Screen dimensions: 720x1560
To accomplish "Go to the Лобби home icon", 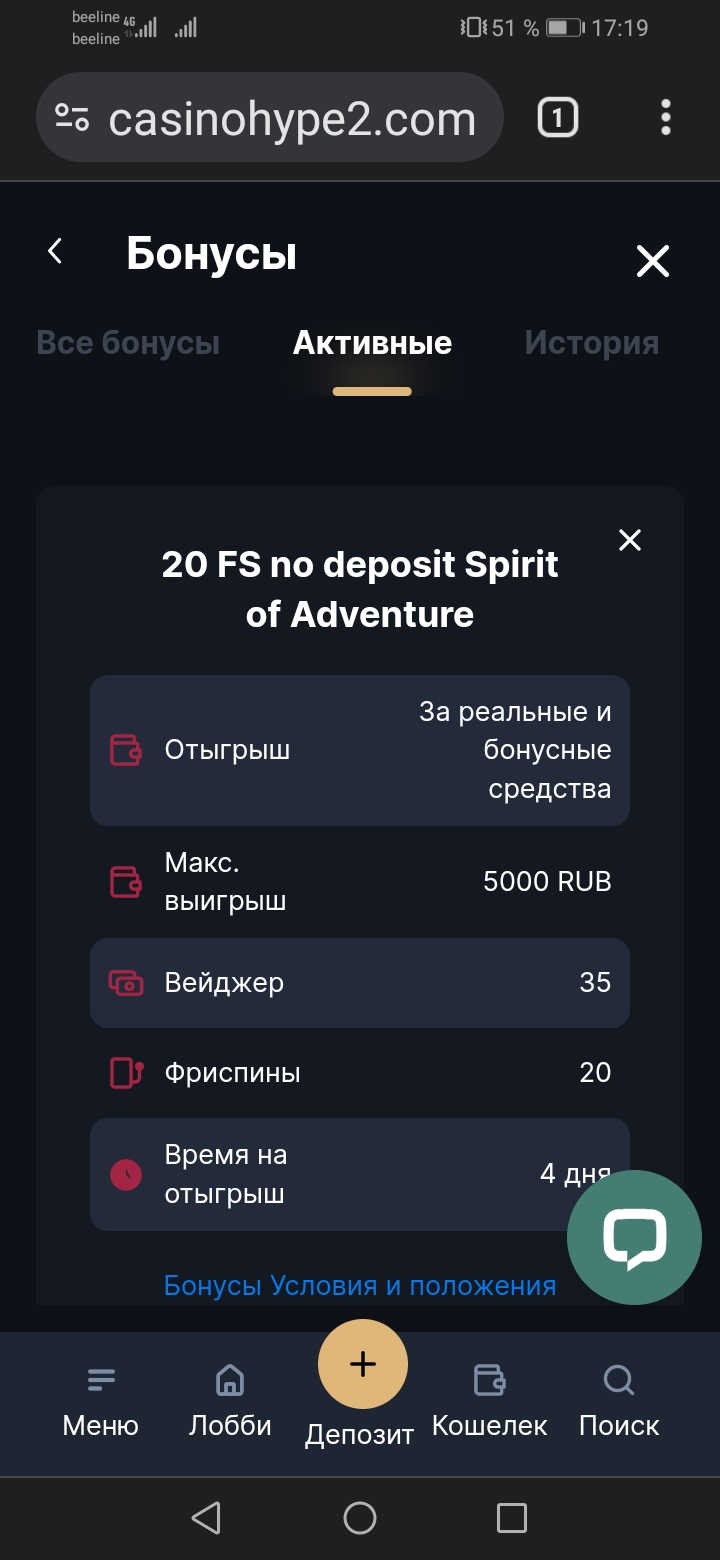I will click(x=230, y=1402).
